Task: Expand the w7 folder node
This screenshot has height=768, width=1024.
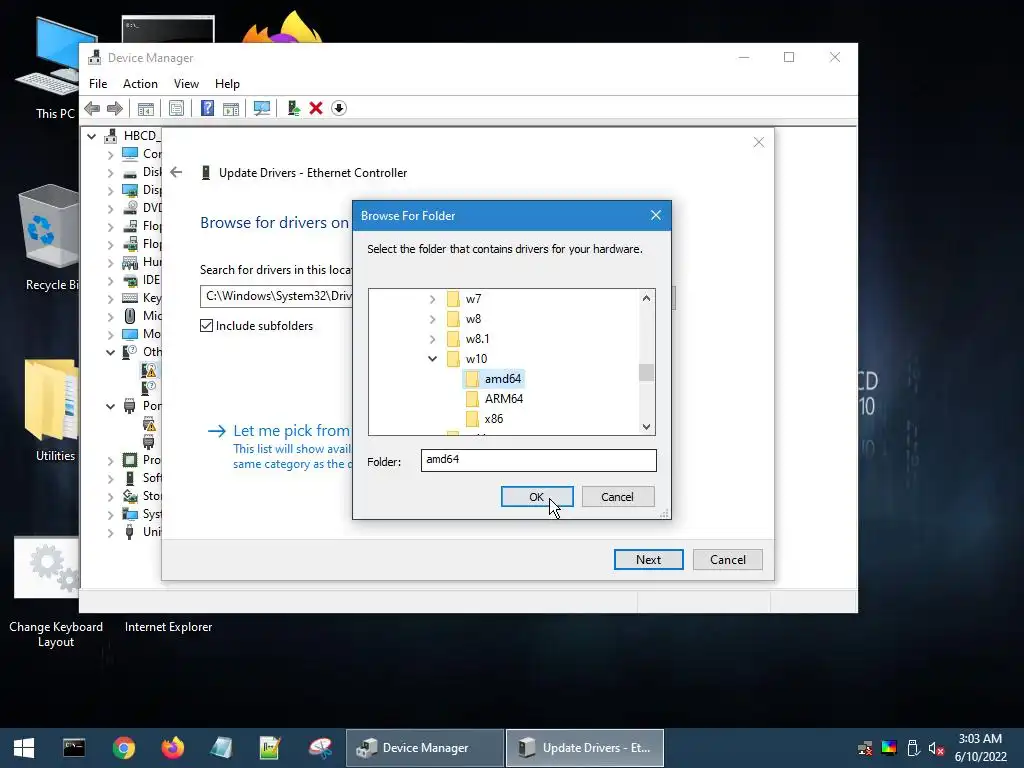Action: point(432,299)
